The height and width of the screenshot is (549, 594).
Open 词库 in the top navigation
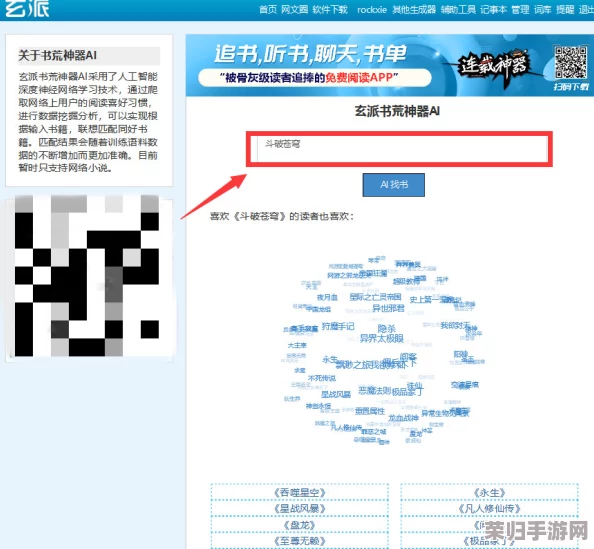542,9
